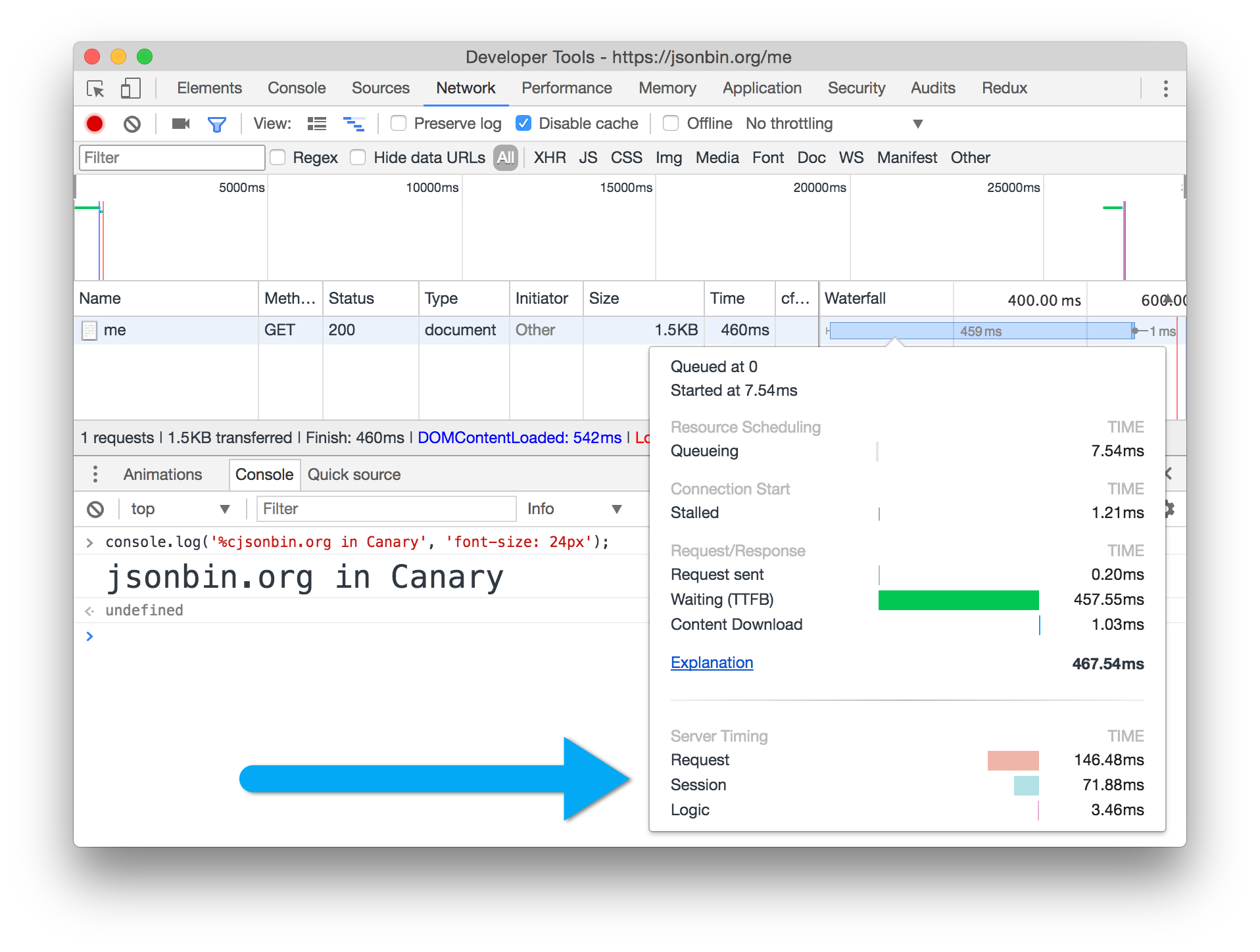Filter requests by Media
The height and width of the screenshot is (952, 1260).
coord(717,158)
